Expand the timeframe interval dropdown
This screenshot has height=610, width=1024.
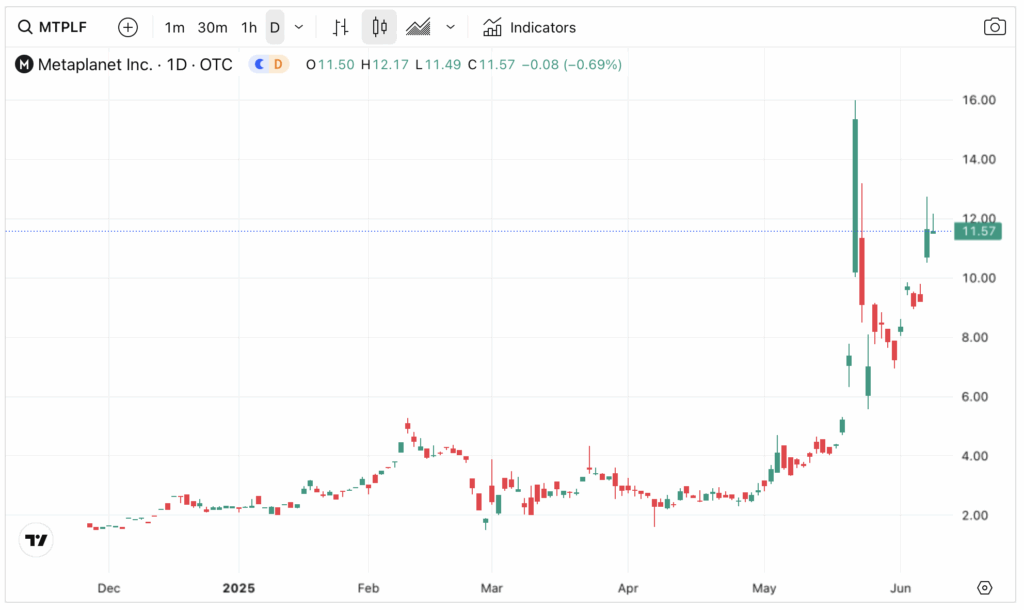click(299, 27)
